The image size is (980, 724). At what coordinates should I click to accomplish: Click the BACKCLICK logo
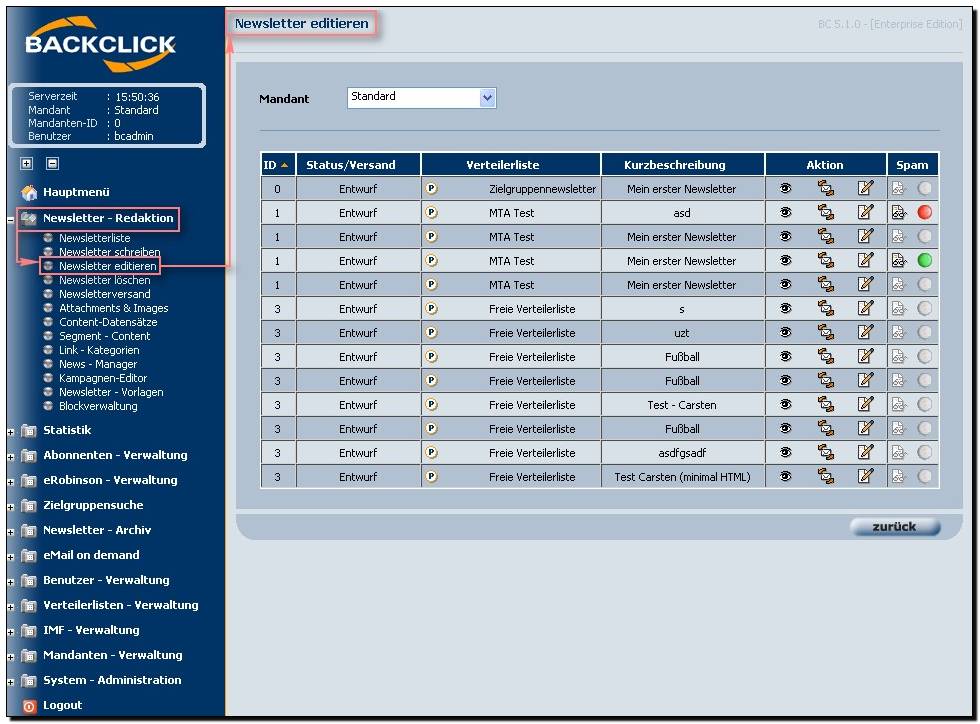point(100,44)
